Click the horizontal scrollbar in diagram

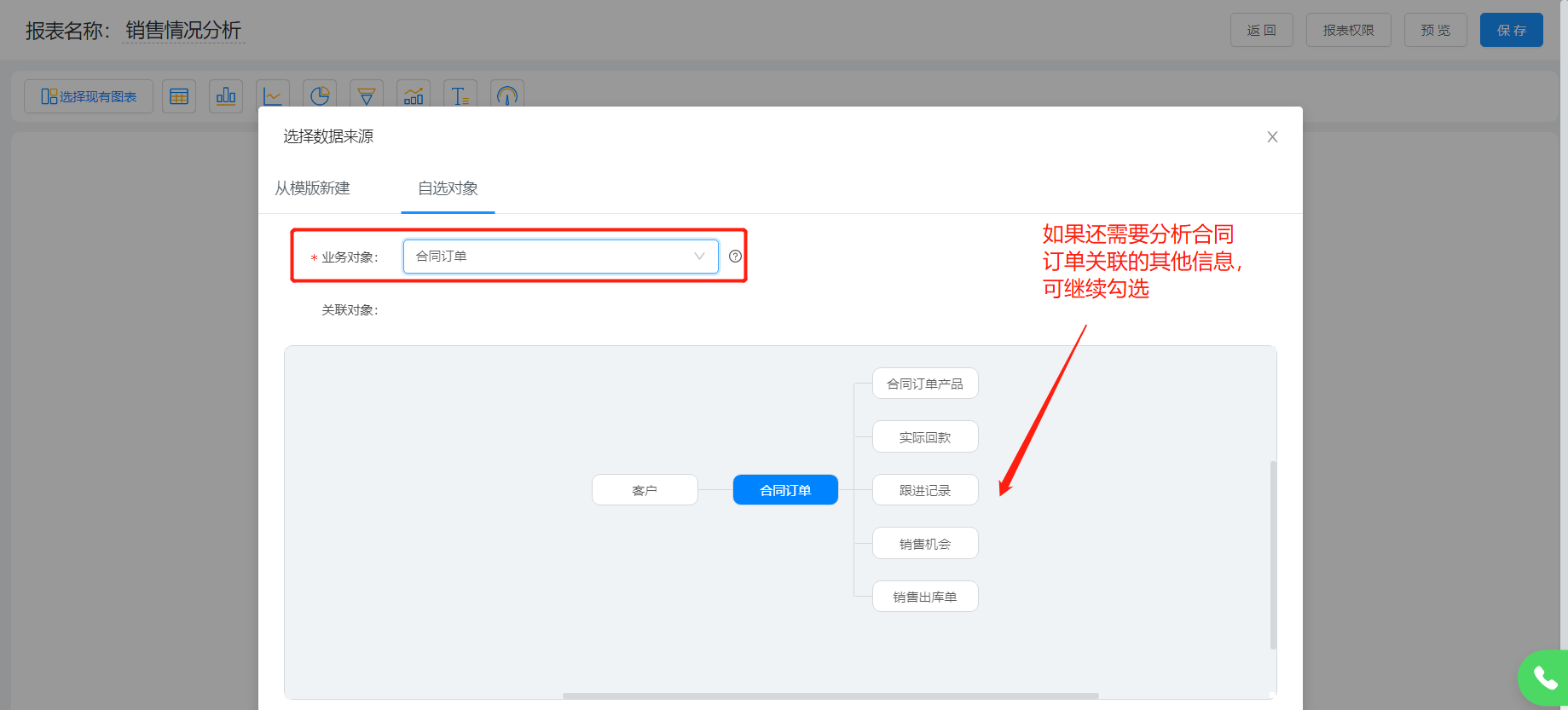830,696
